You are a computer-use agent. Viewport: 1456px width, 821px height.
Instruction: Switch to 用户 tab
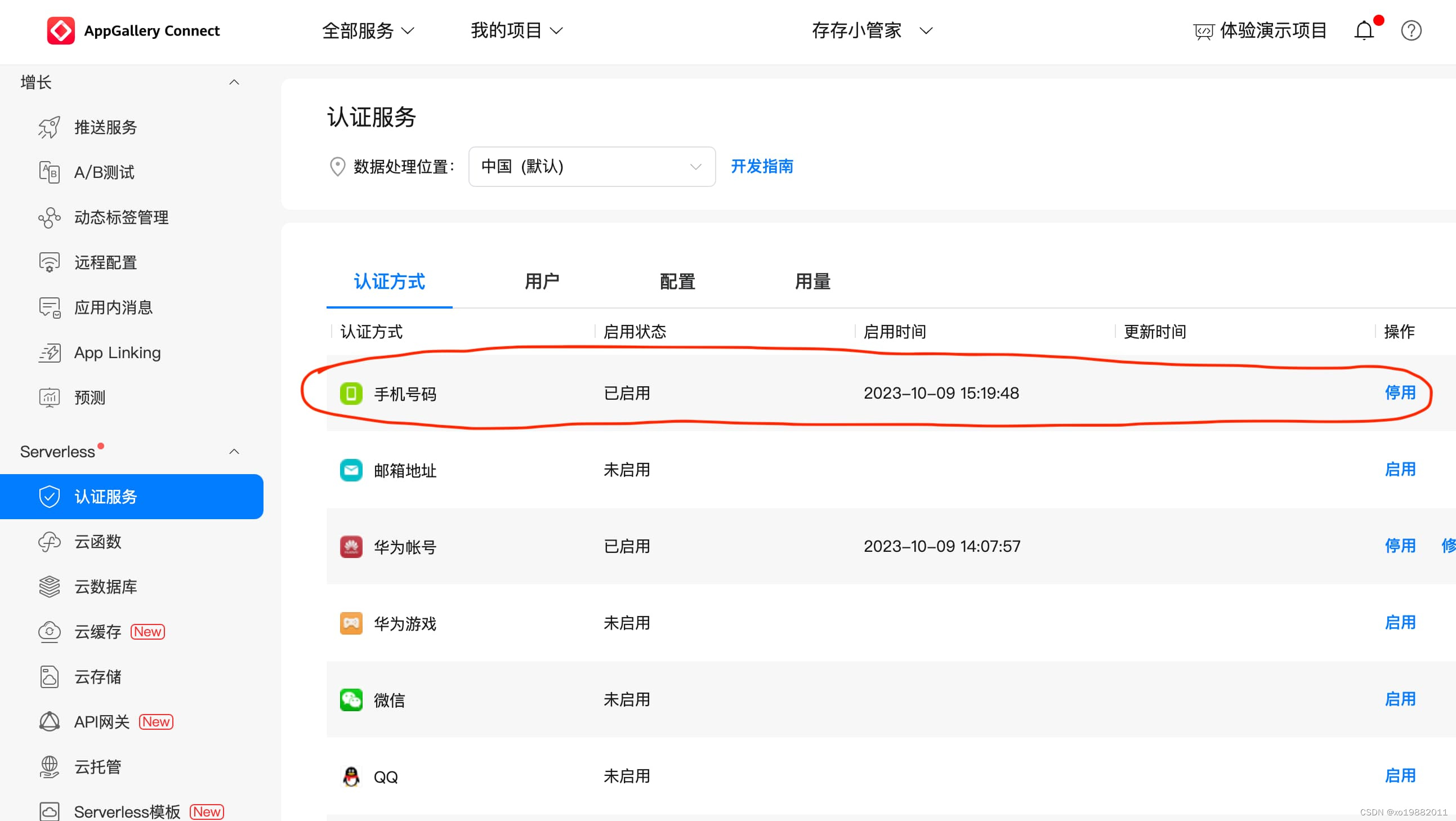coord(542,281)
